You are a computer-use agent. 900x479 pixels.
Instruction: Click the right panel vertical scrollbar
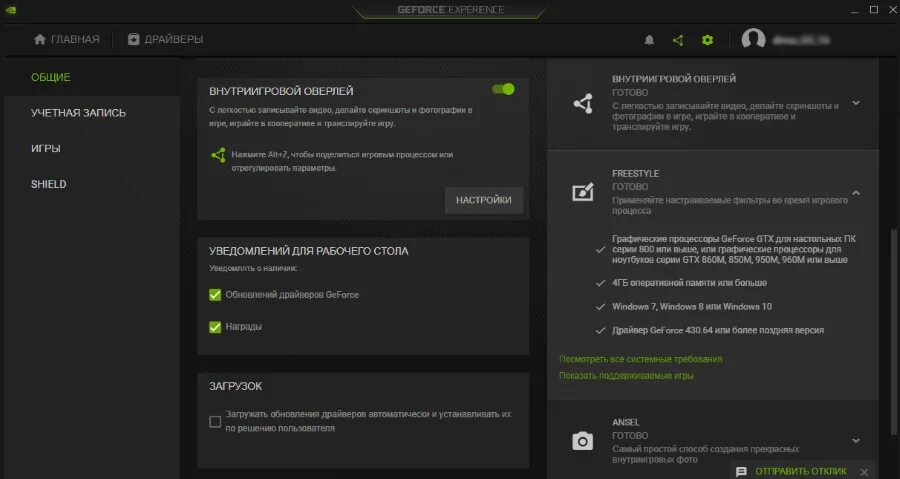pyautogui.click(x=894, y=333)
